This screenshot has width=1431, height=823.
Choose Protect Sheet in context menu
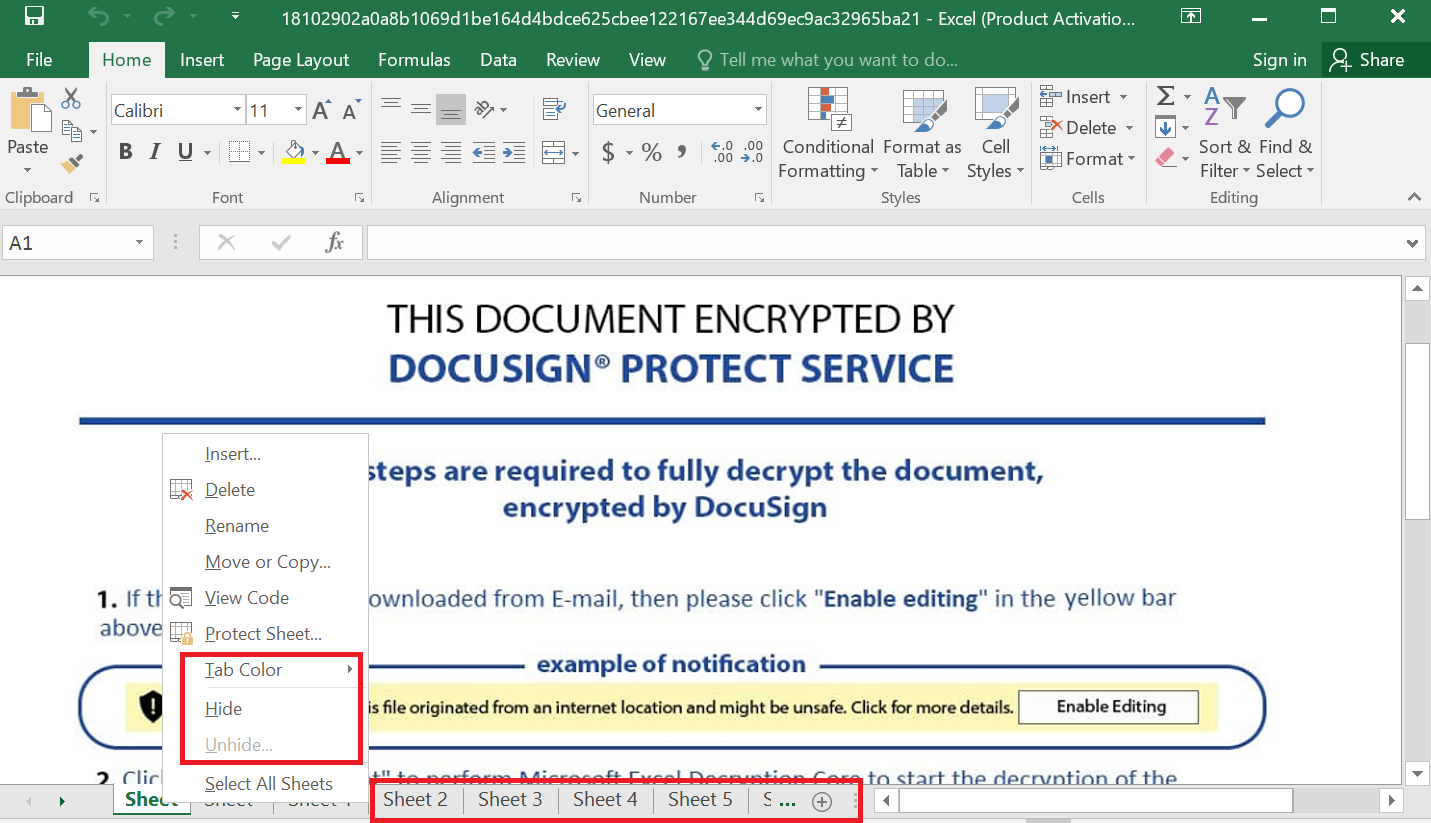263,634
